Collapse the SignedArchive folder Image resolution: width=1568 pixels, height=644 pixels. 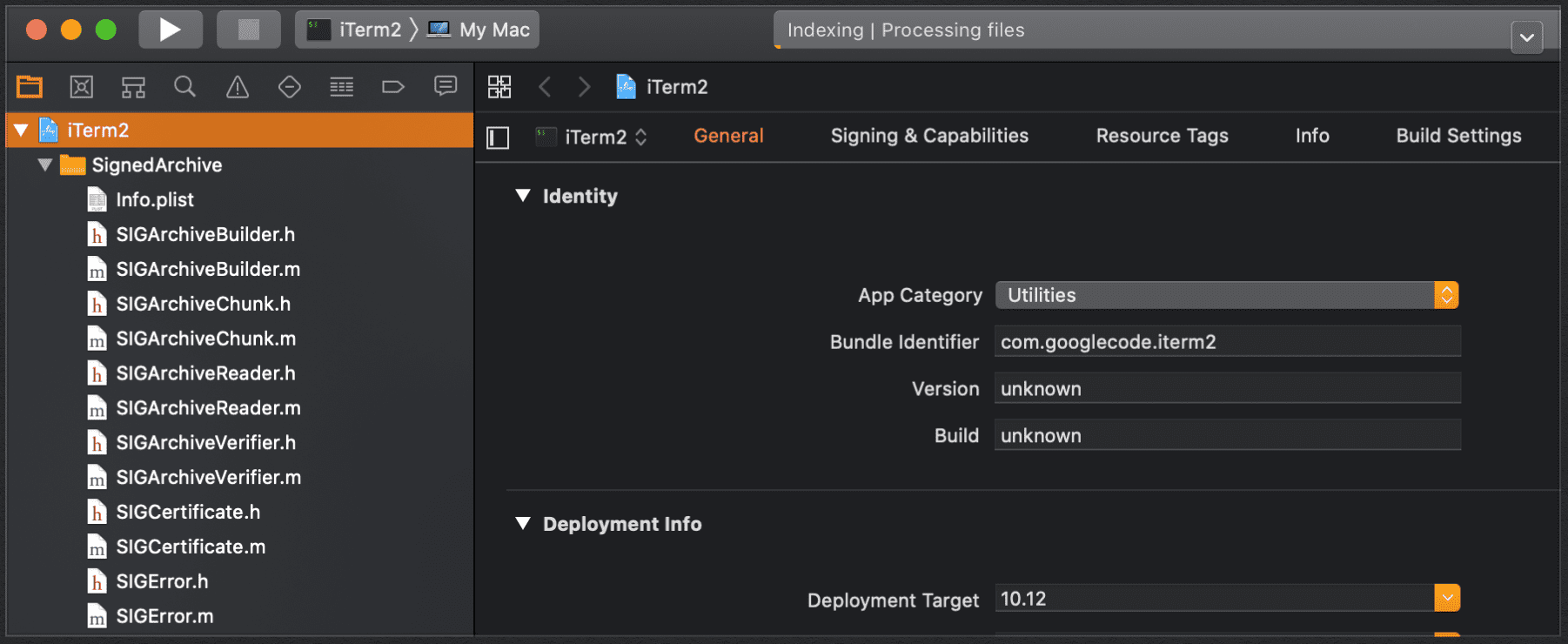click(x=45, y=164)
